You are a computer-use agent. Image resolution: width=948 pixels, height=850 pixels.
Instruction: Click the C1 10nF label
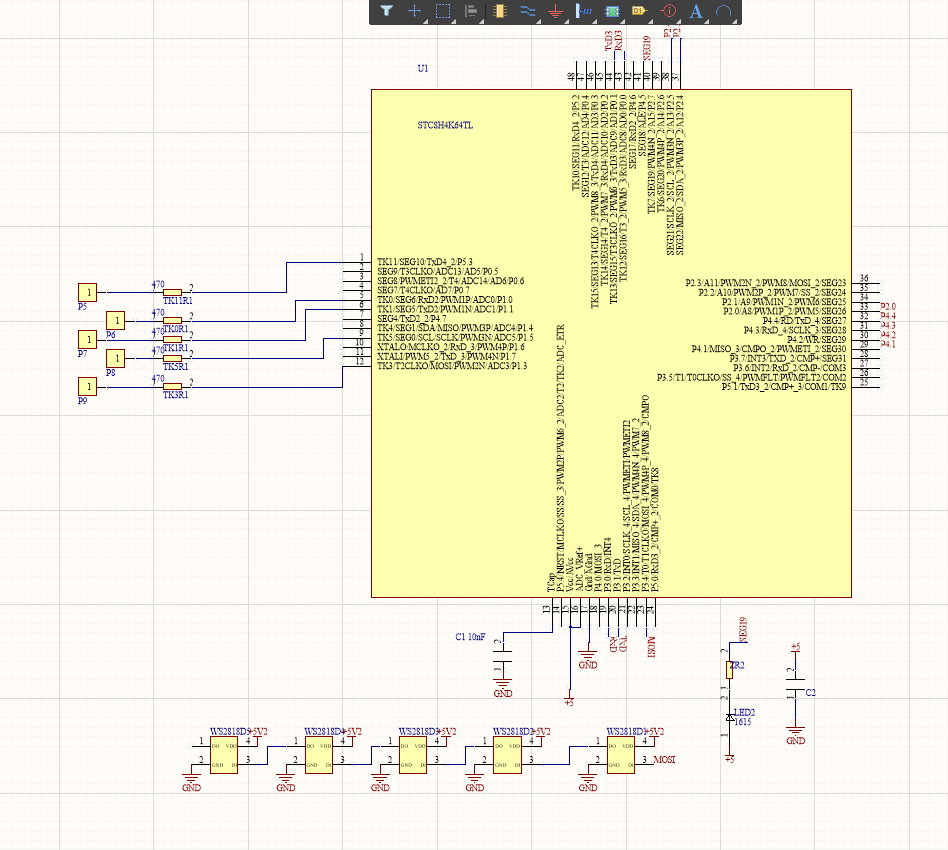click(x=470, y=637)
